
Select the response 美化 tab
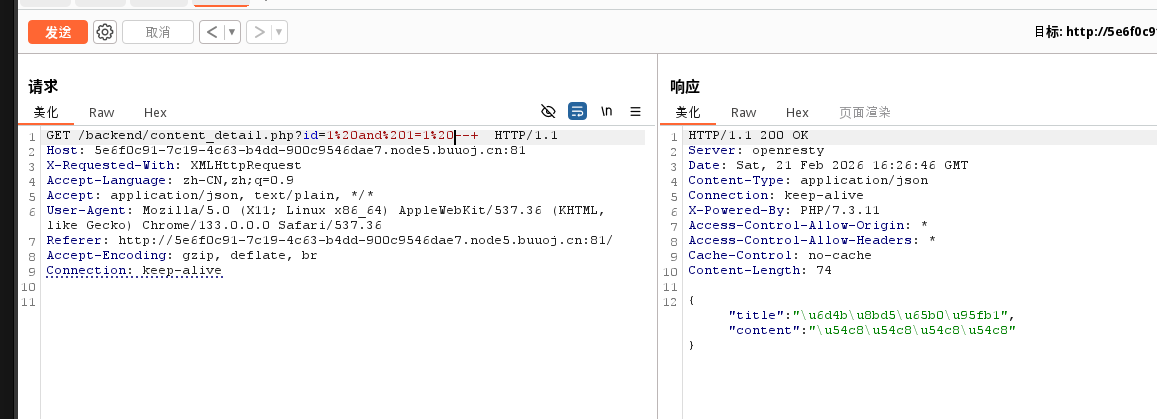[x=688, y=112]
